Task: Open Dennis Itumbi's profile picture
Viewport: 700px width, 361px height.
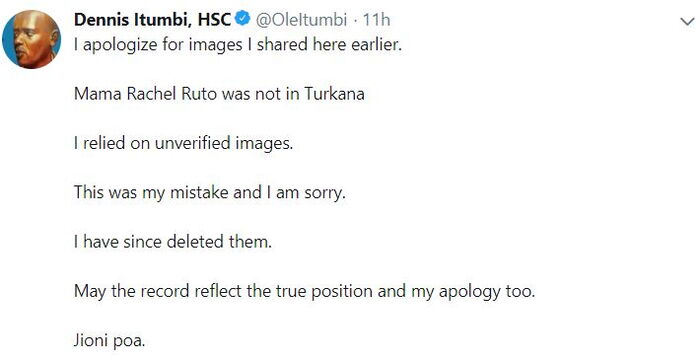Action: tap(31, 39)
